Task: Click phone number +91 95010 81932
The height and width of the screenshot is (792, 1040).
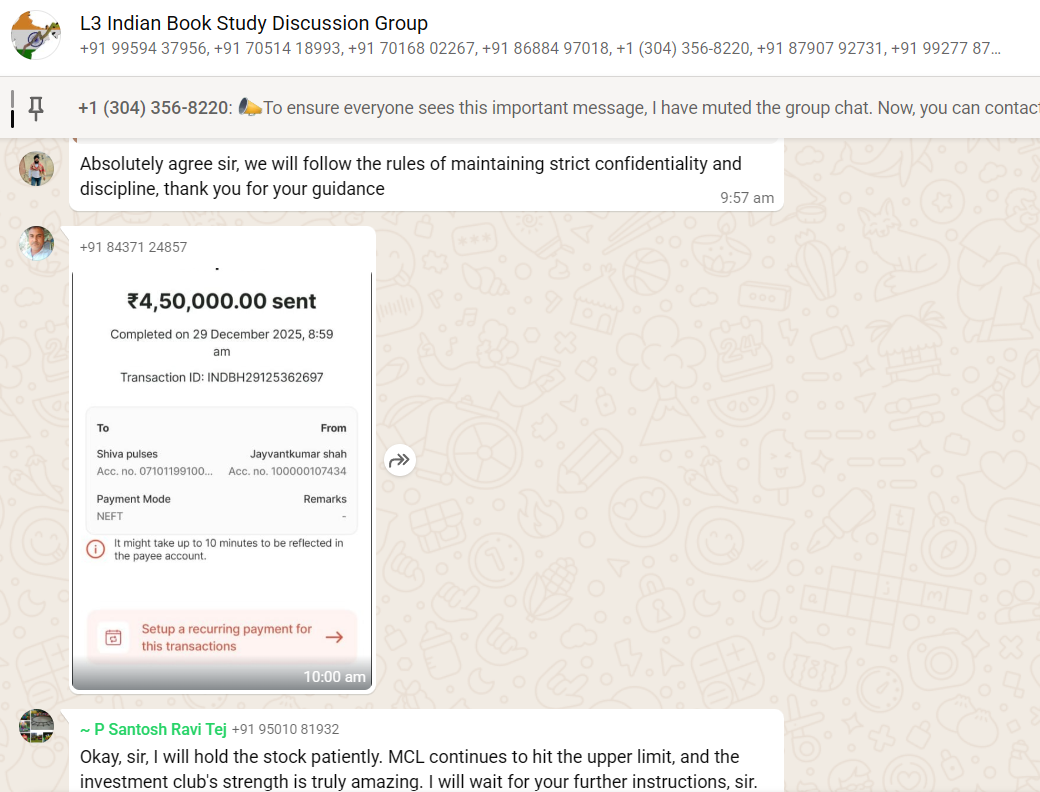Action: 285,729
